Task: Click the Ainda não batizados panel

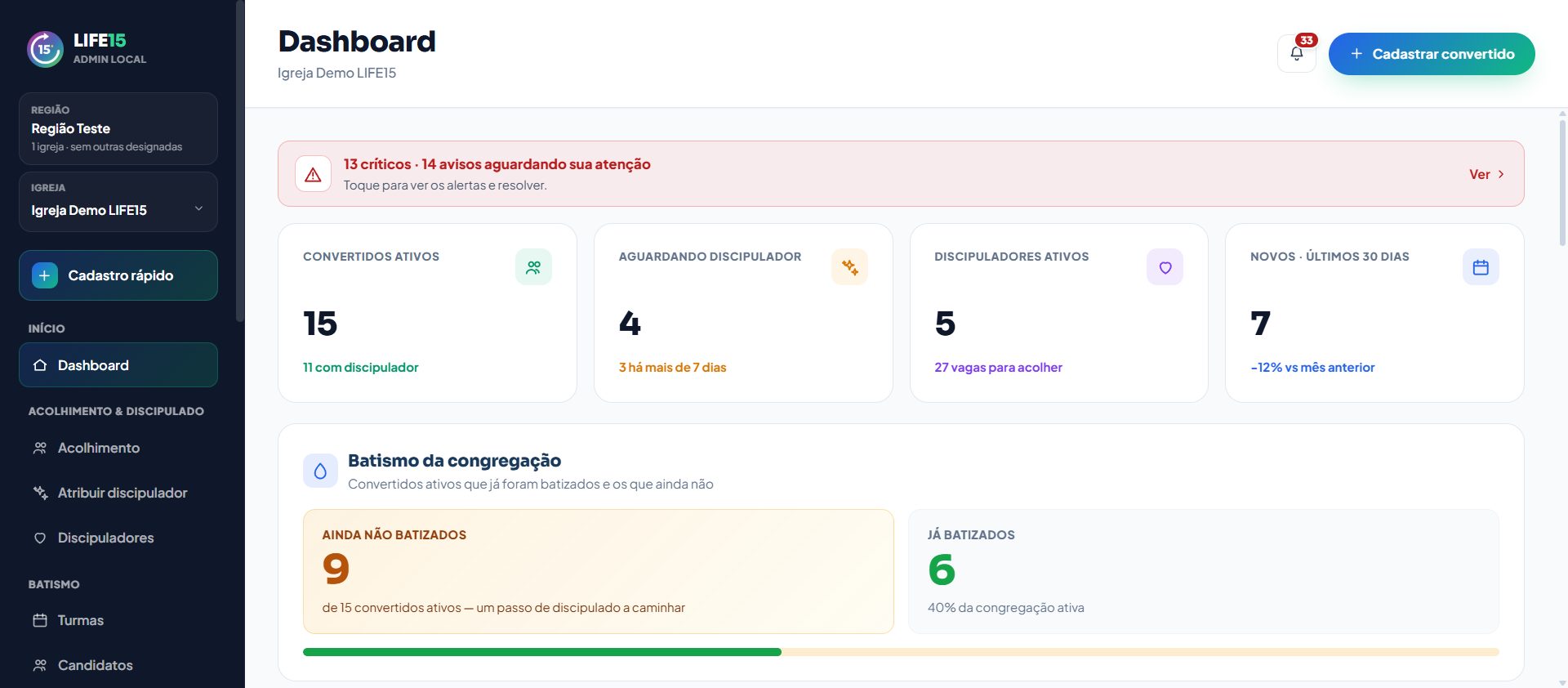Action: (x=599, y=571)
